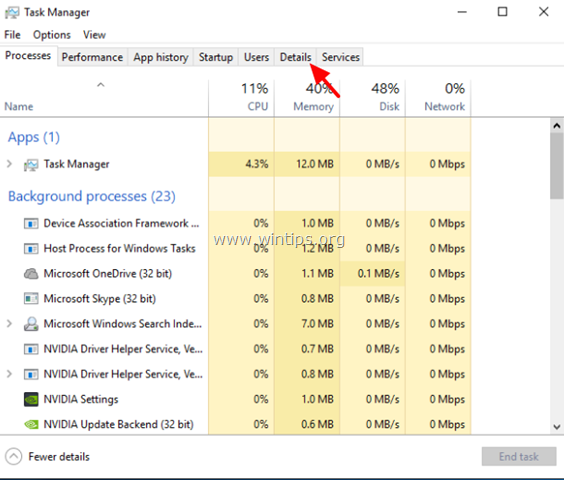
Task: Click the scrollbar down arrow
Action: (557, 427)
